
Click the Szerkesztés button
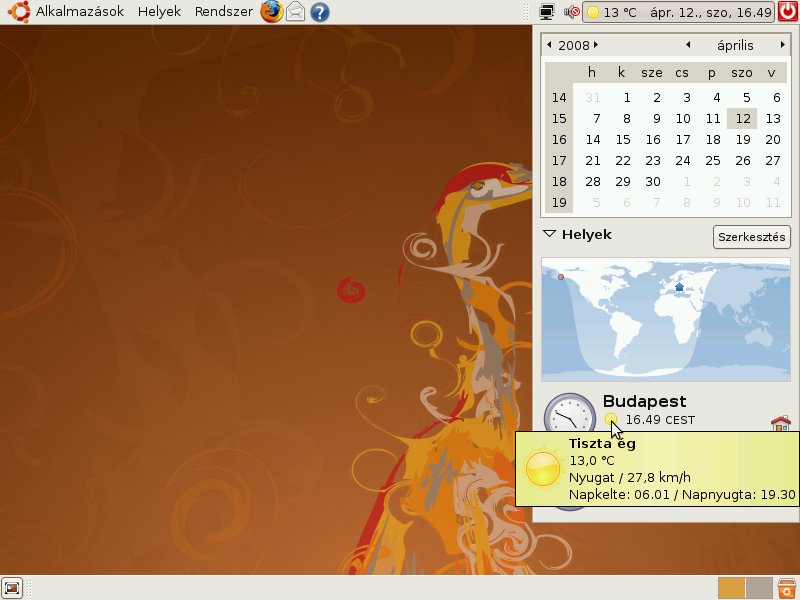(752, 237)
